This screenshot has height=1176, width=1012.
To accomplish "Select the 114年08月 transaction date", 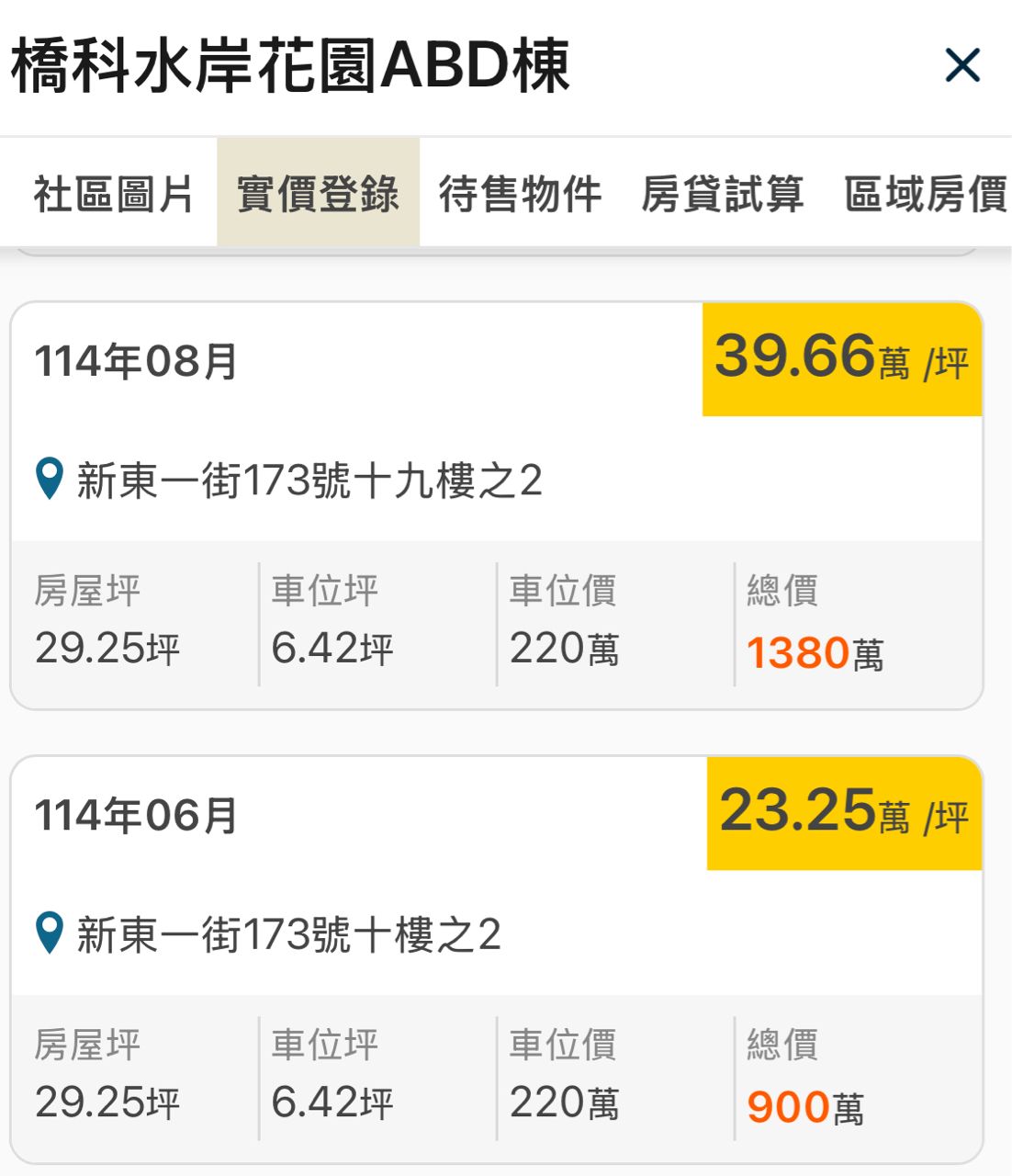I will coord(136,361).
